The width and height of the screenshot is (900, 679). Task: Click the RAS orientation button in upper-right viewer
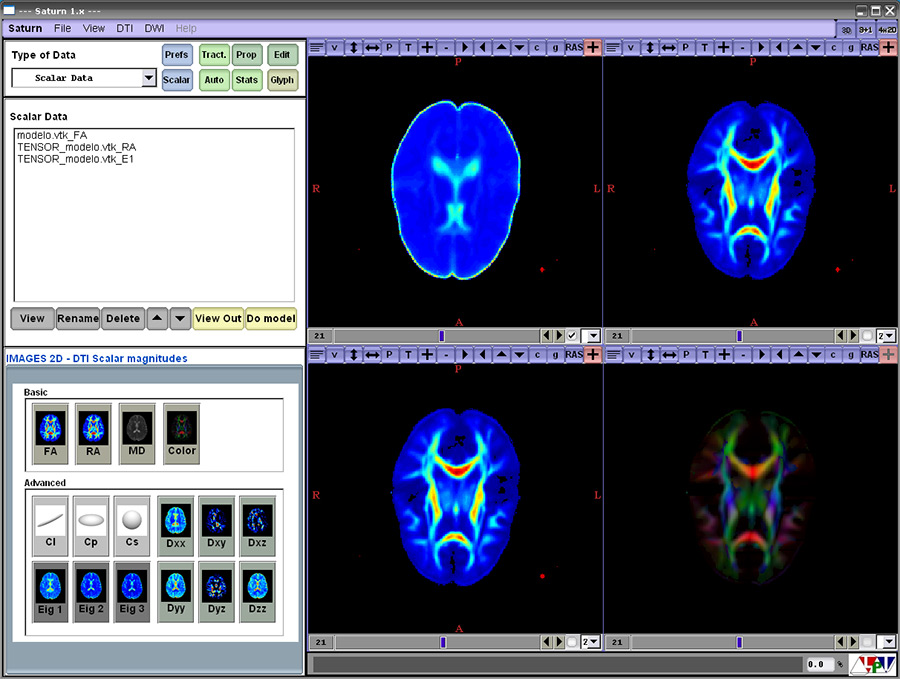869,48
